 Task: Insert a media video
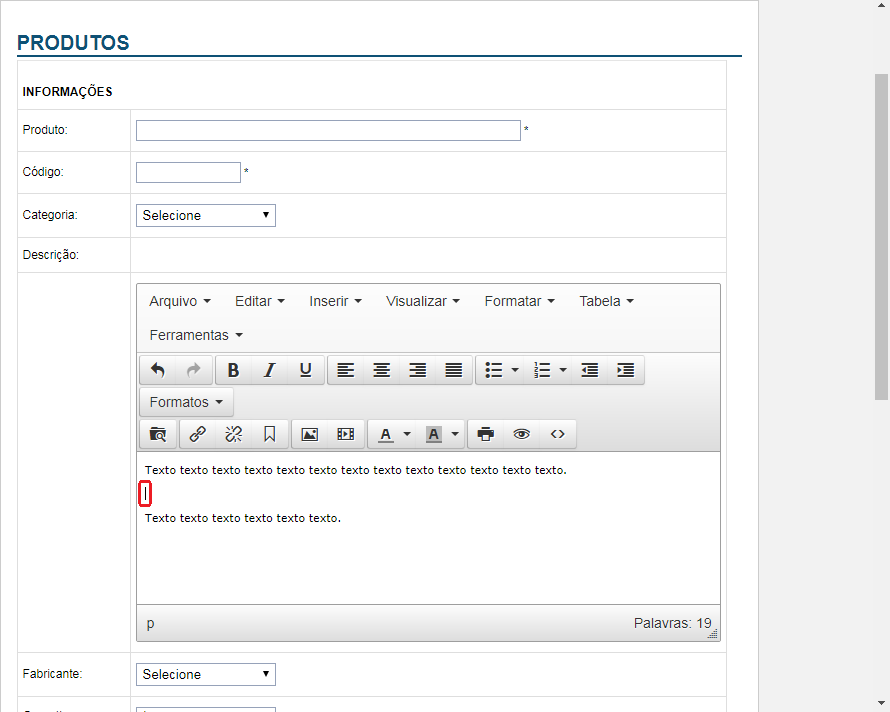tap(346, 434)
